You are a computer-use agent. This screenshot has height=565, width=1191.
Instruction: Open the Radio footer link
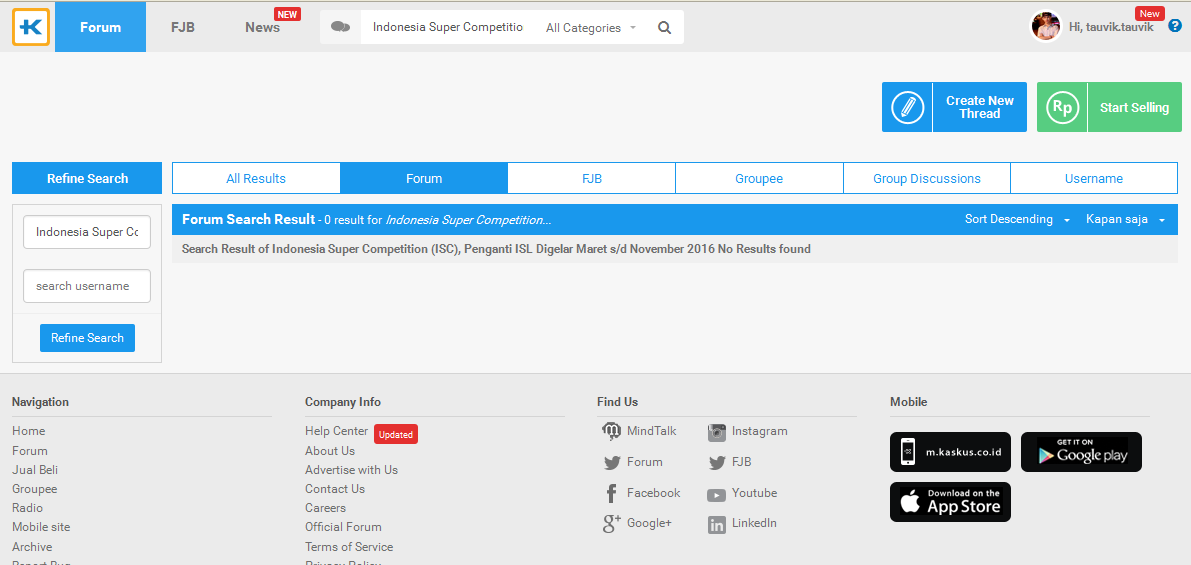pyautogui.click(x=27, y=508)
